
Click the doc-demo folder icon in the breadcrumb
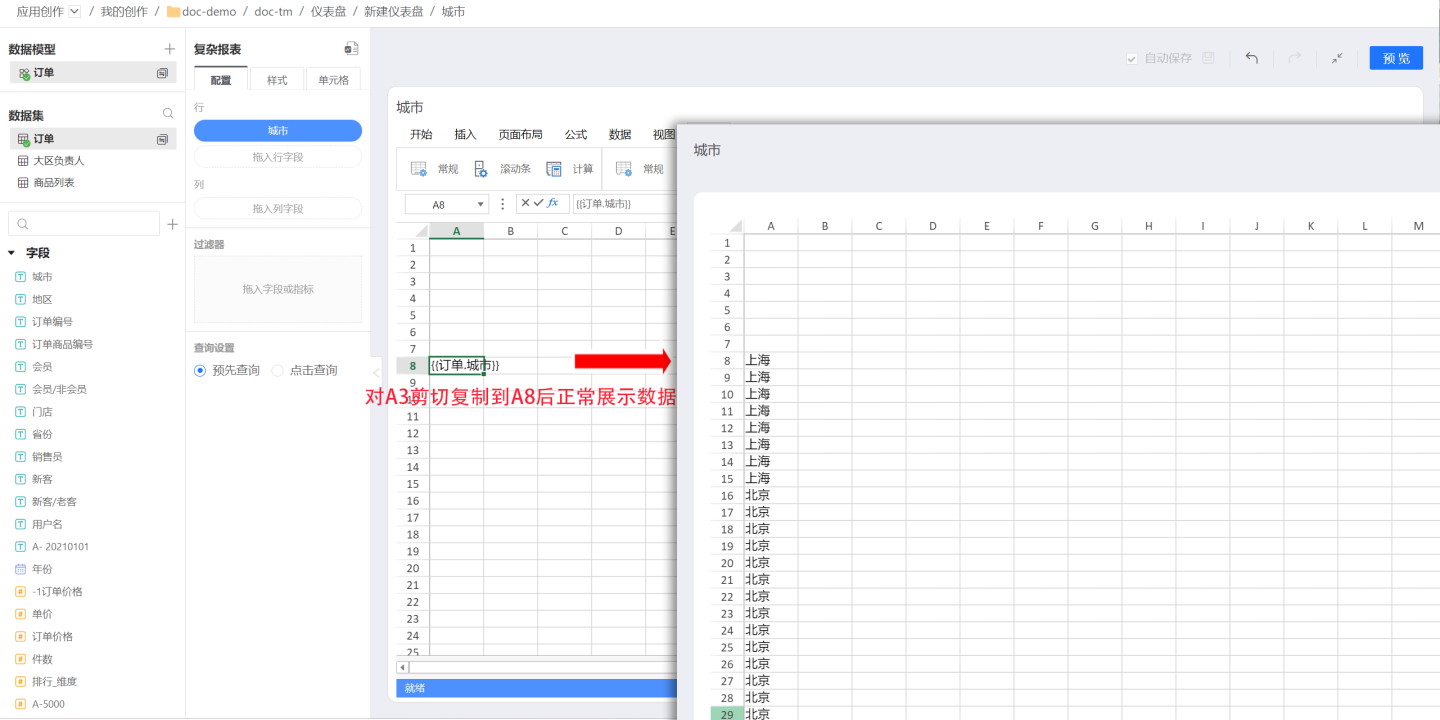(173, 12)
